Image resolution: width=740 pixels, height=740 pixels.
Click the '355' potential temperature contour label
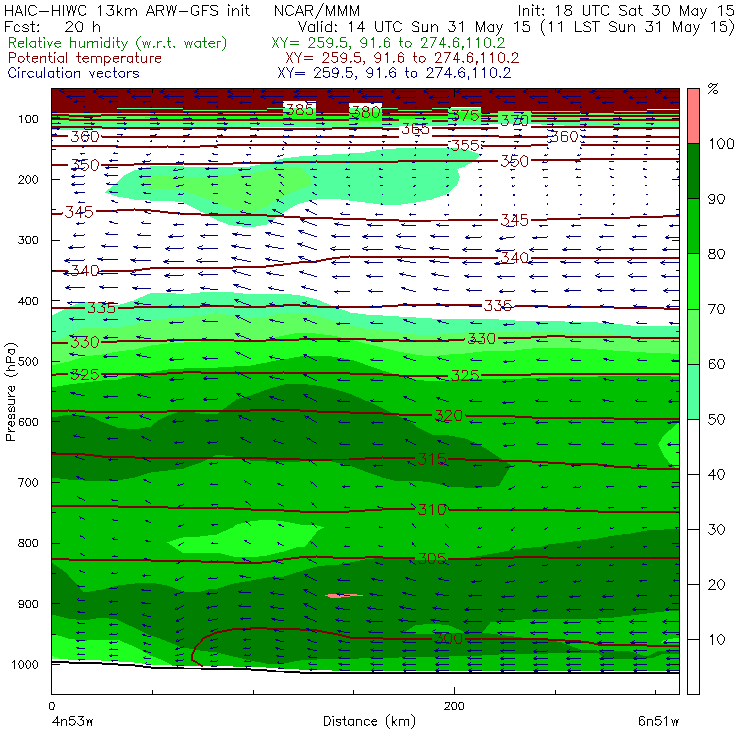[x=465, y=145]
